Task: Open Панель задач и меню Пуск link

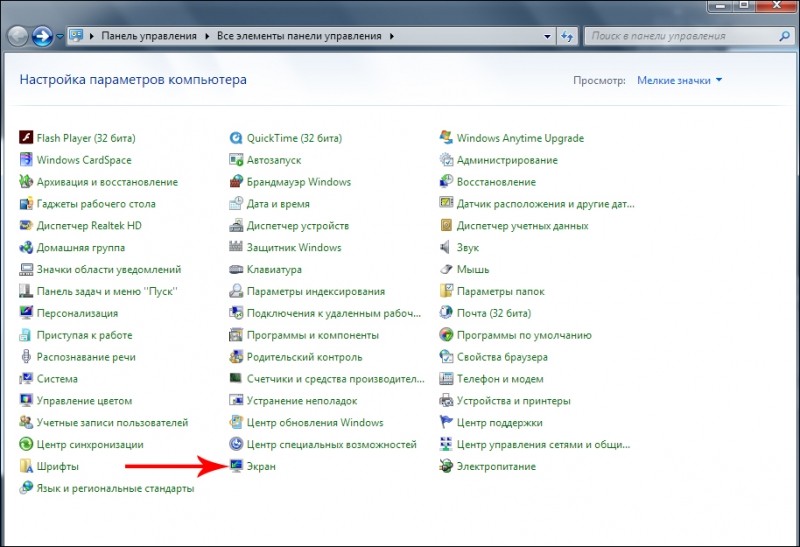Action: pyautogui.click(x=107, y=291)
